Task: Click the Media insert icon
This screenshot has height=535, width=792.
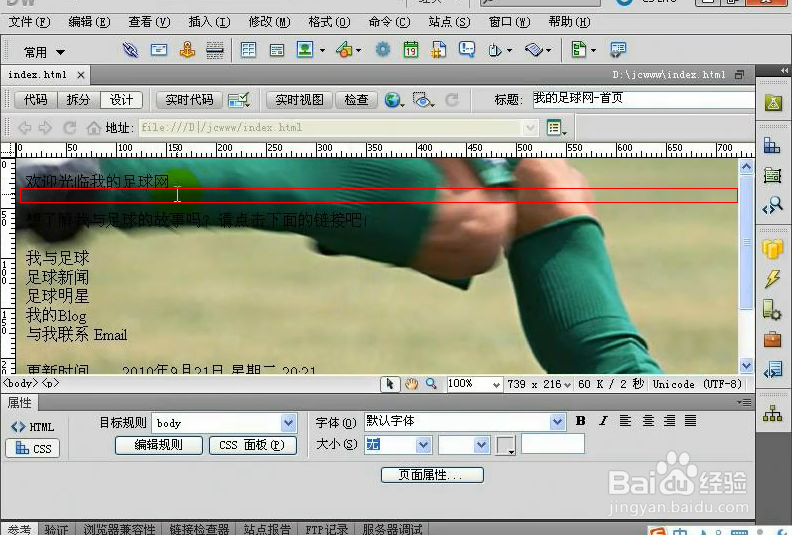Action: (x=345, y=50)
